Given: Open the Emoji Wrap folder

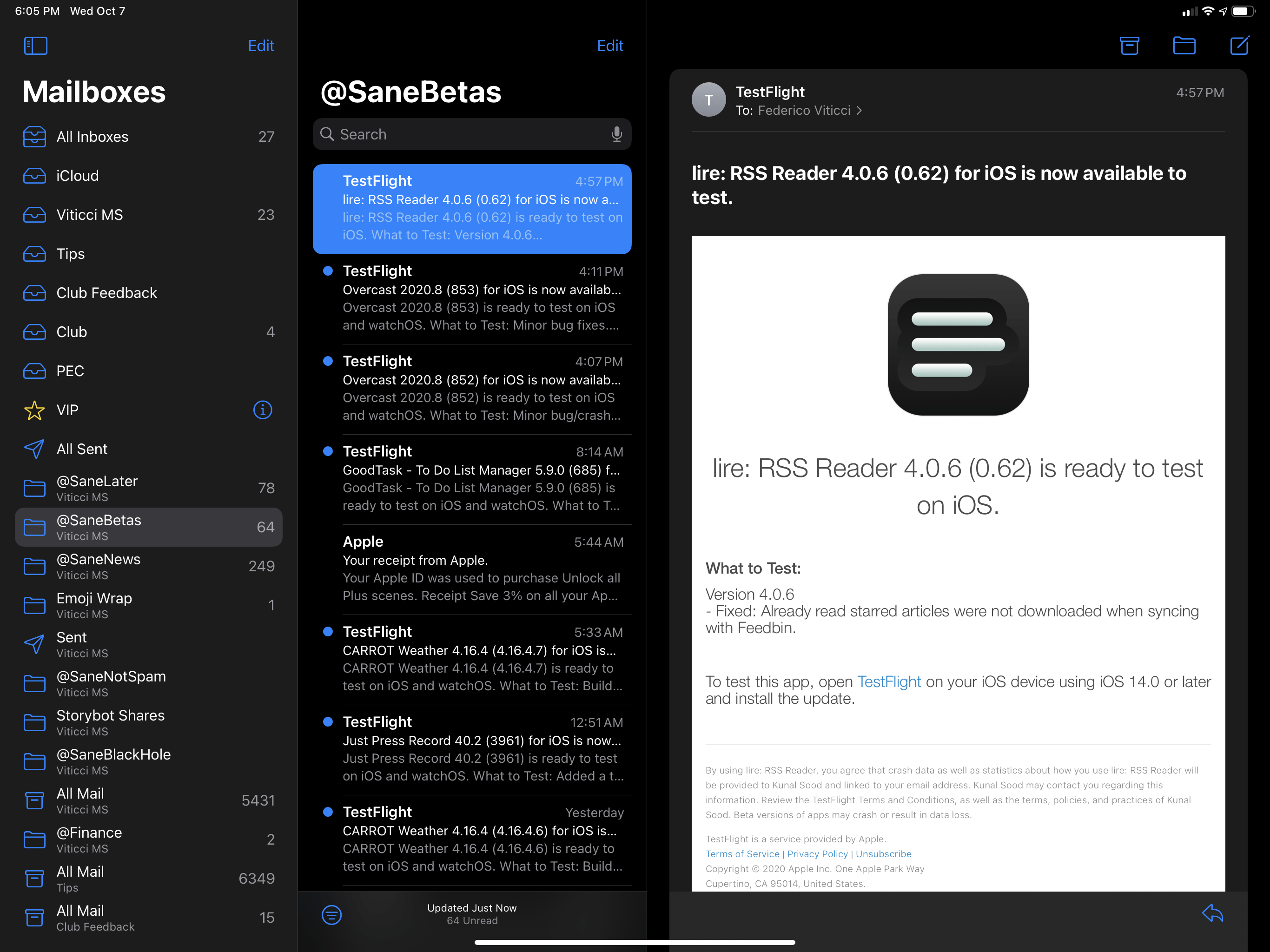Looking at the screenshot, I should (x=149, y=605).
